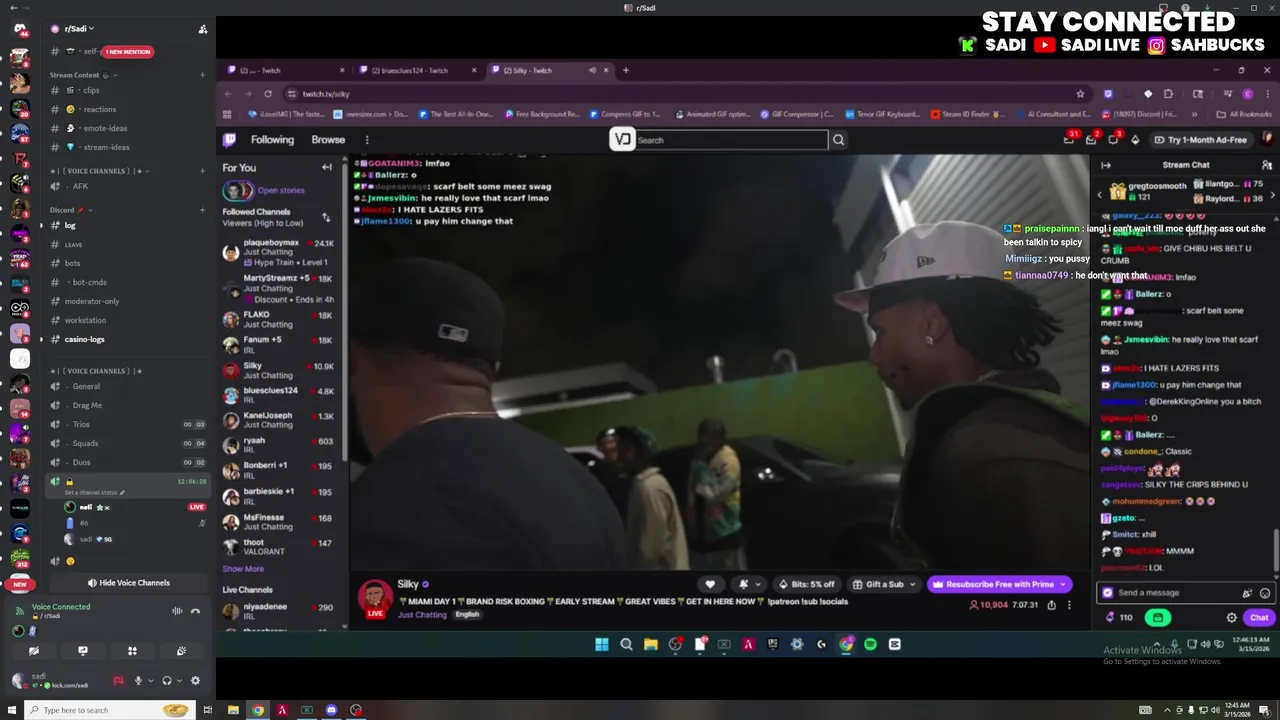Open the Discord soundboard

pos(181,651)
